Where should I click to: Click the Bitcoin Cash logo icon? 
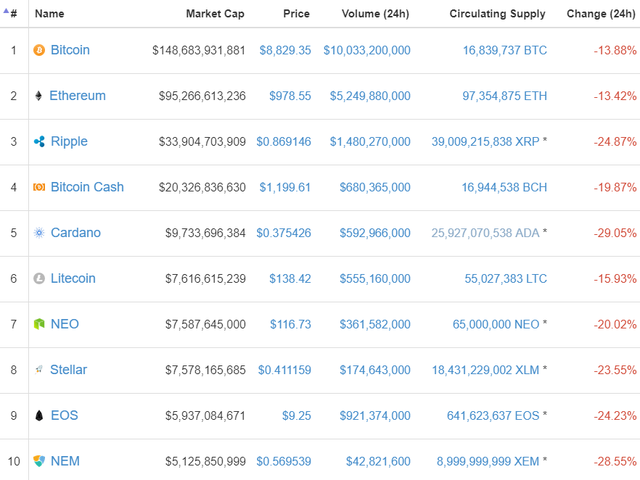pyautogui.click(x=39, y=187)
